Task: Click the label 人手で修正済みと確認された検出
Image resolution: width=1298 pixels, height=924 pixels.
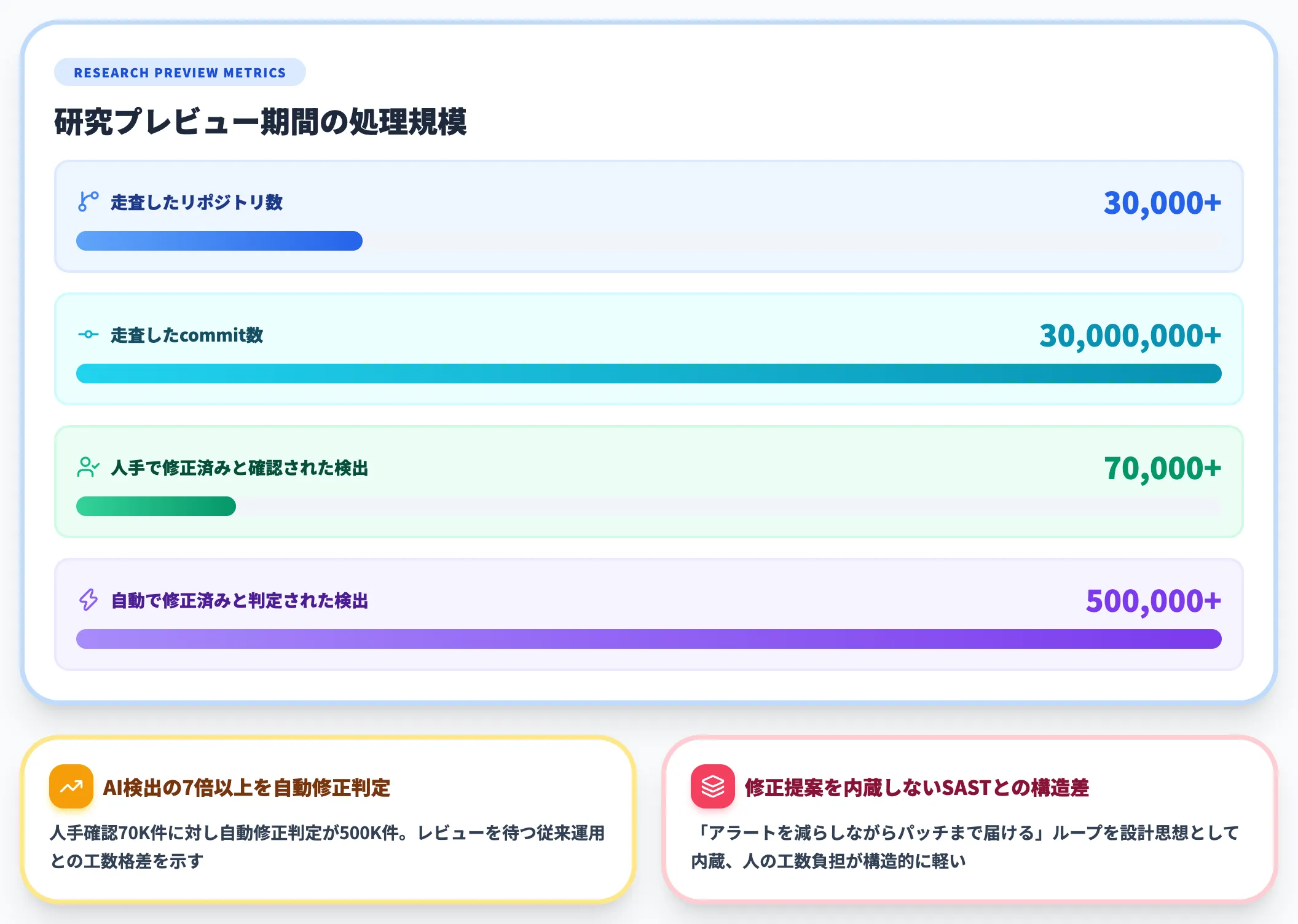Action: coord(240,468)
